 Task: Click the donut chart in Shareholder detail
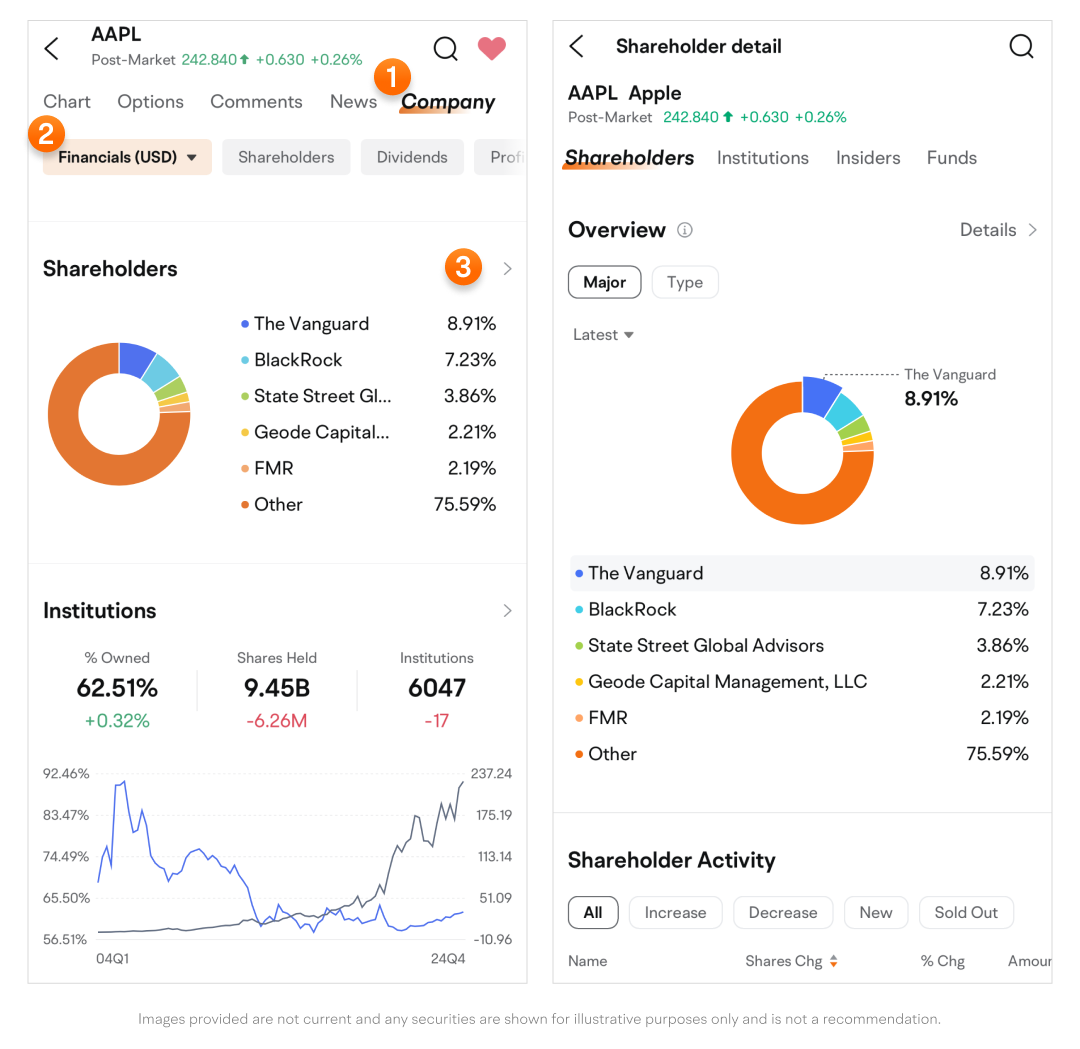click(802, 453)
